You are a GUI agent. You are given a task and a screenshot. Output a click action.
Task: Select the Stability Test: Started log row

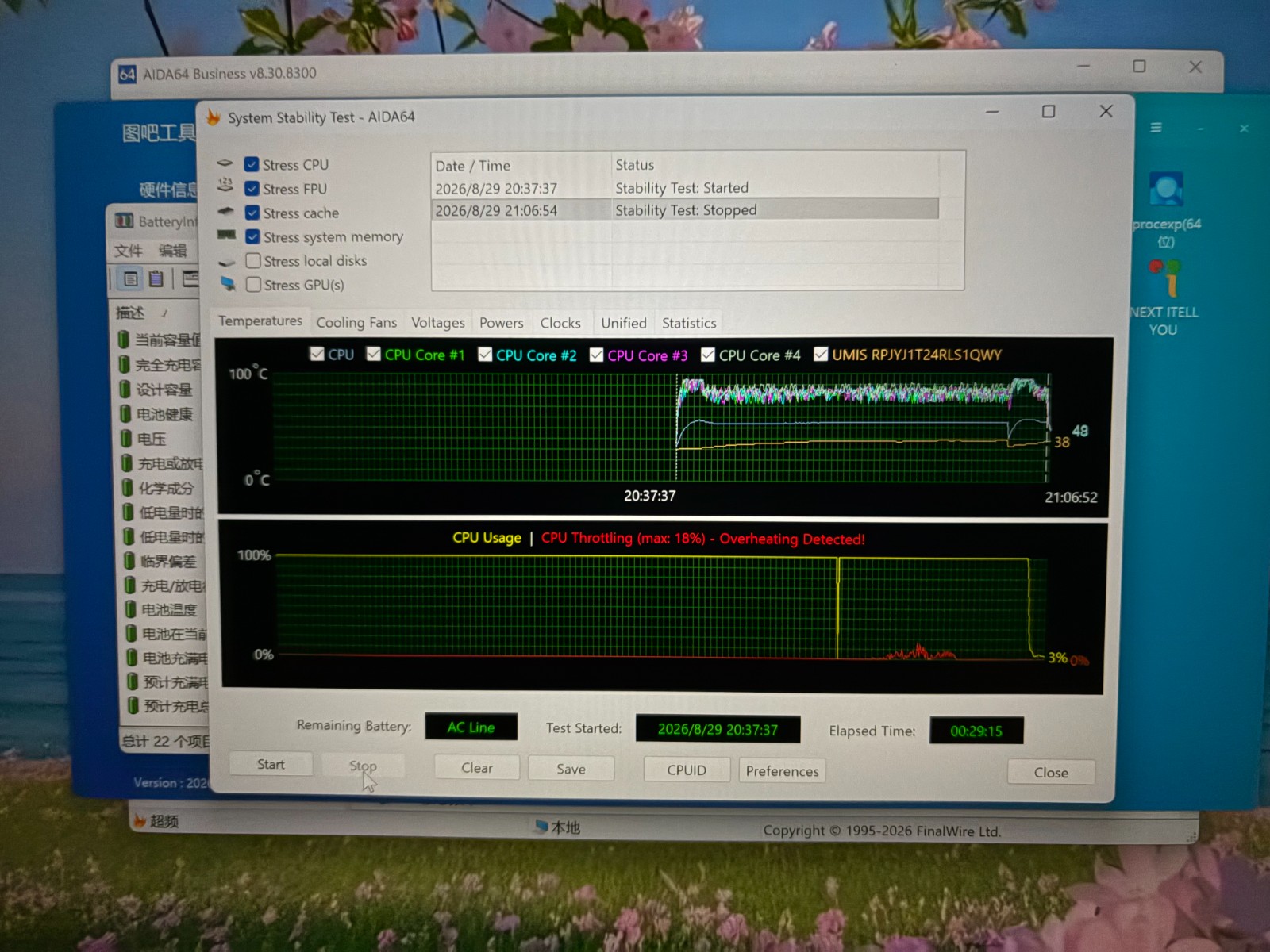coord(685,188)
